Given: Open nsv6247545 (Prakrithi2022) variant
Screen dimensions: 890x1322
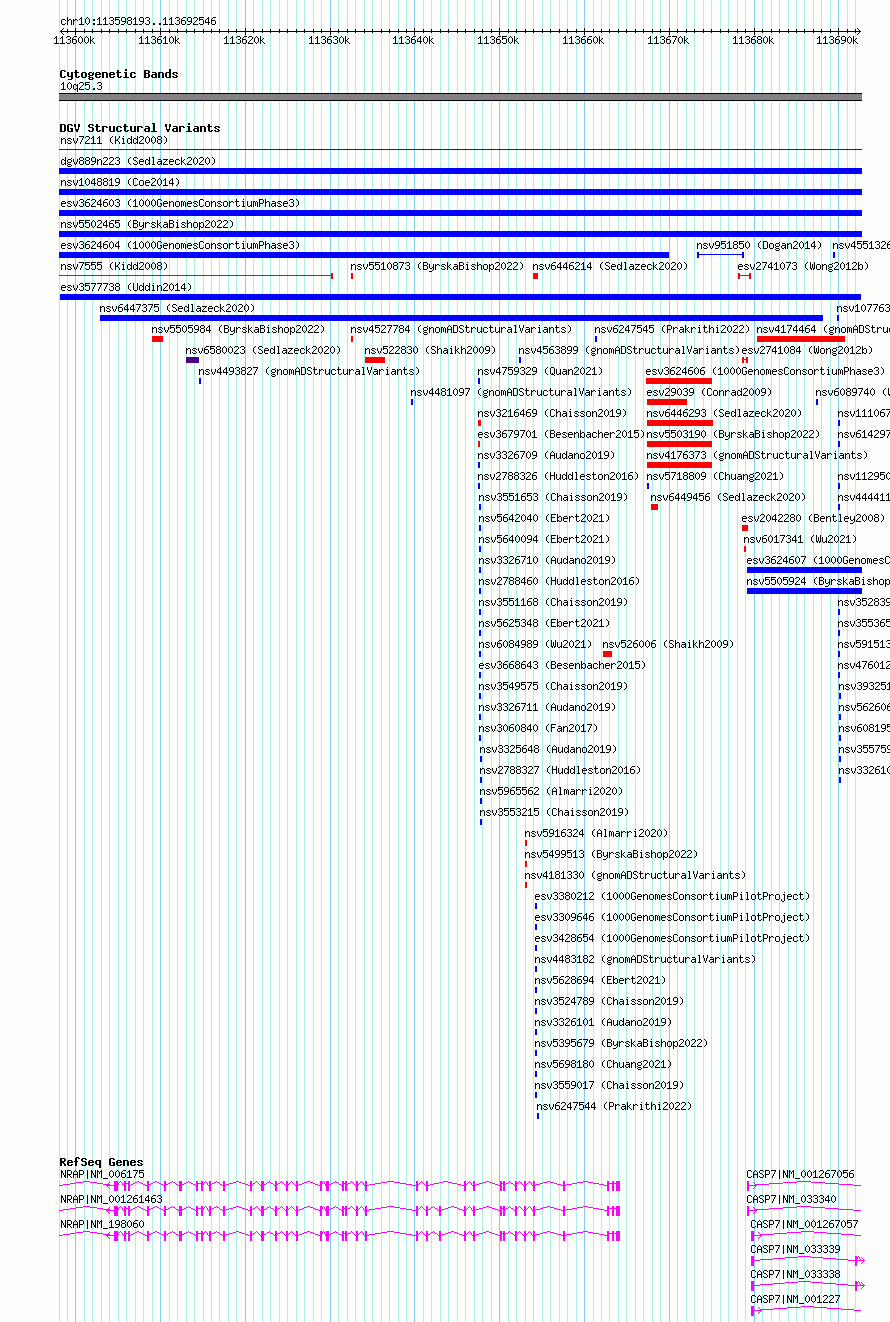Looking at the screenshot, I should pos(672,329).
